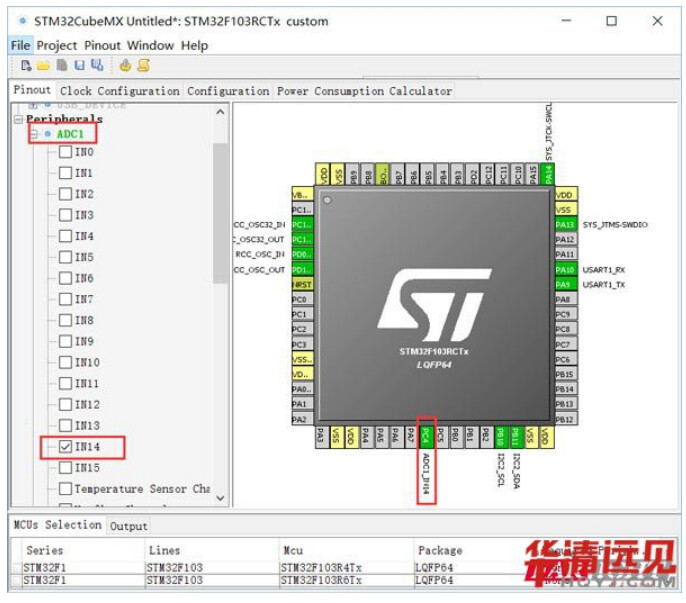Screen dimensions: 686x603
Task: Open the Power Consumption Calculator tab
Action: point(364,91)
